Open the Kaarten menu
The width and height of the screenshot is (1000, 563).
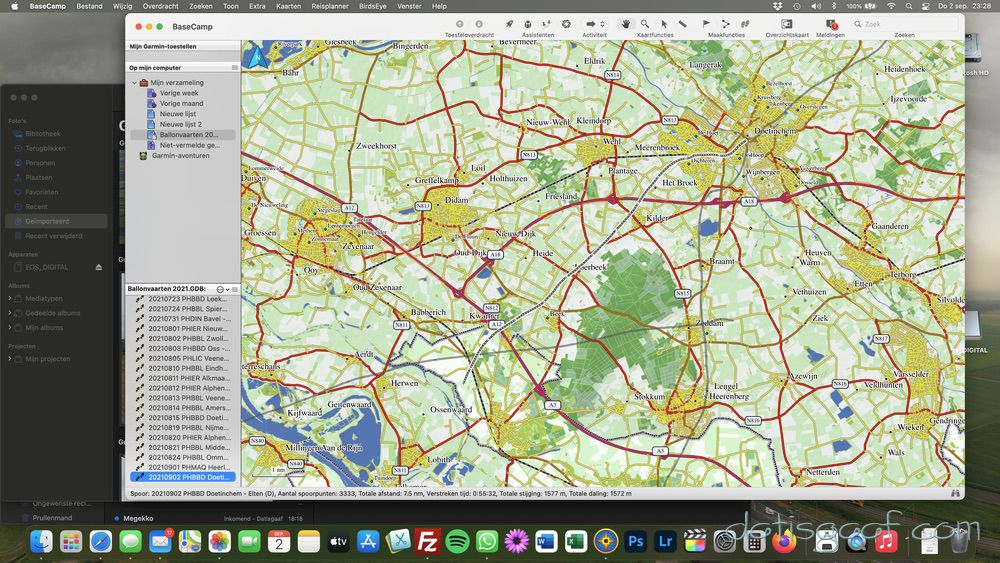[x=289, y=6]
